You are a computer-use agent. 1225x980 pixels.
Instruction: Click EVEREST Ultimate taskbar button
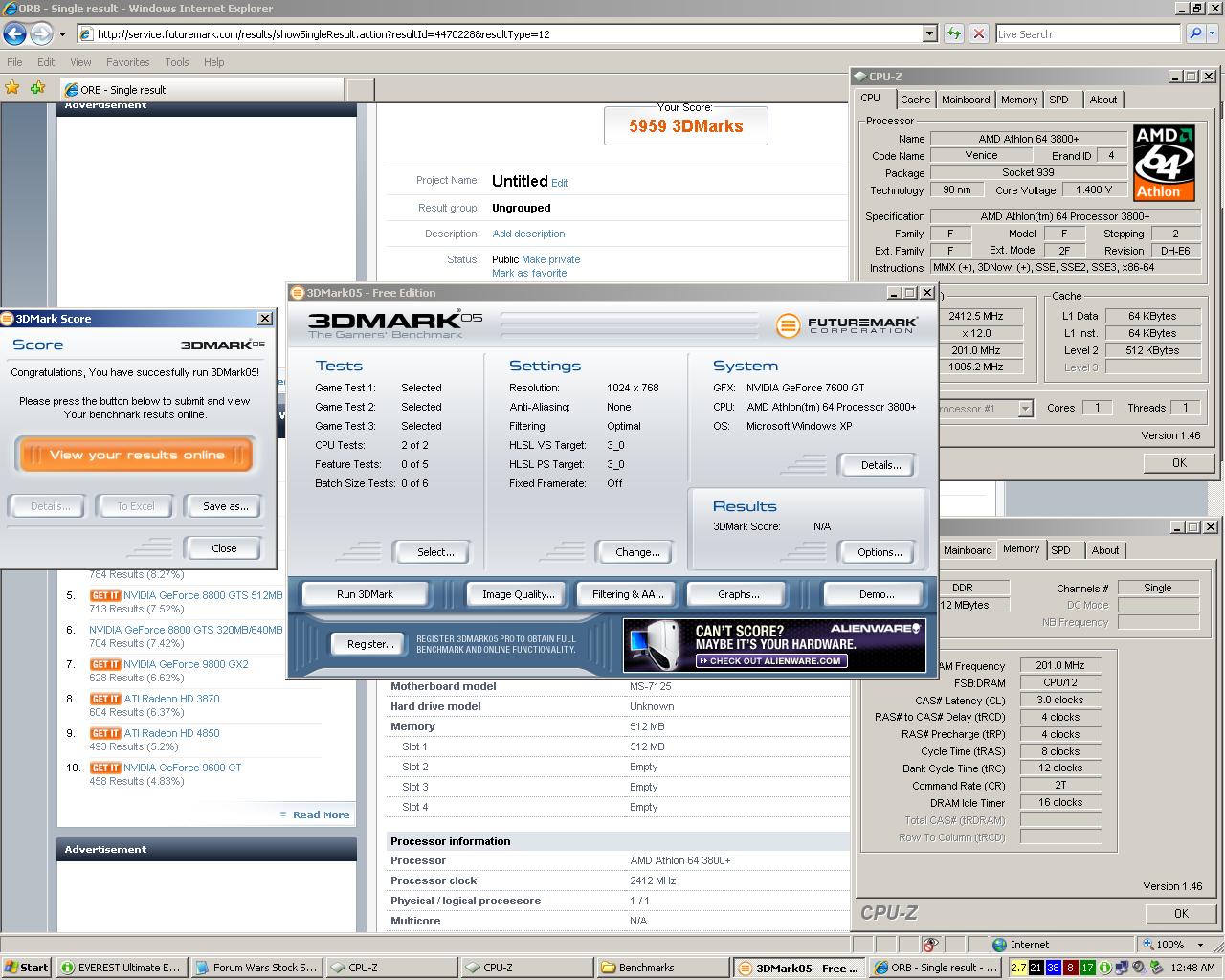click(121, 968)
